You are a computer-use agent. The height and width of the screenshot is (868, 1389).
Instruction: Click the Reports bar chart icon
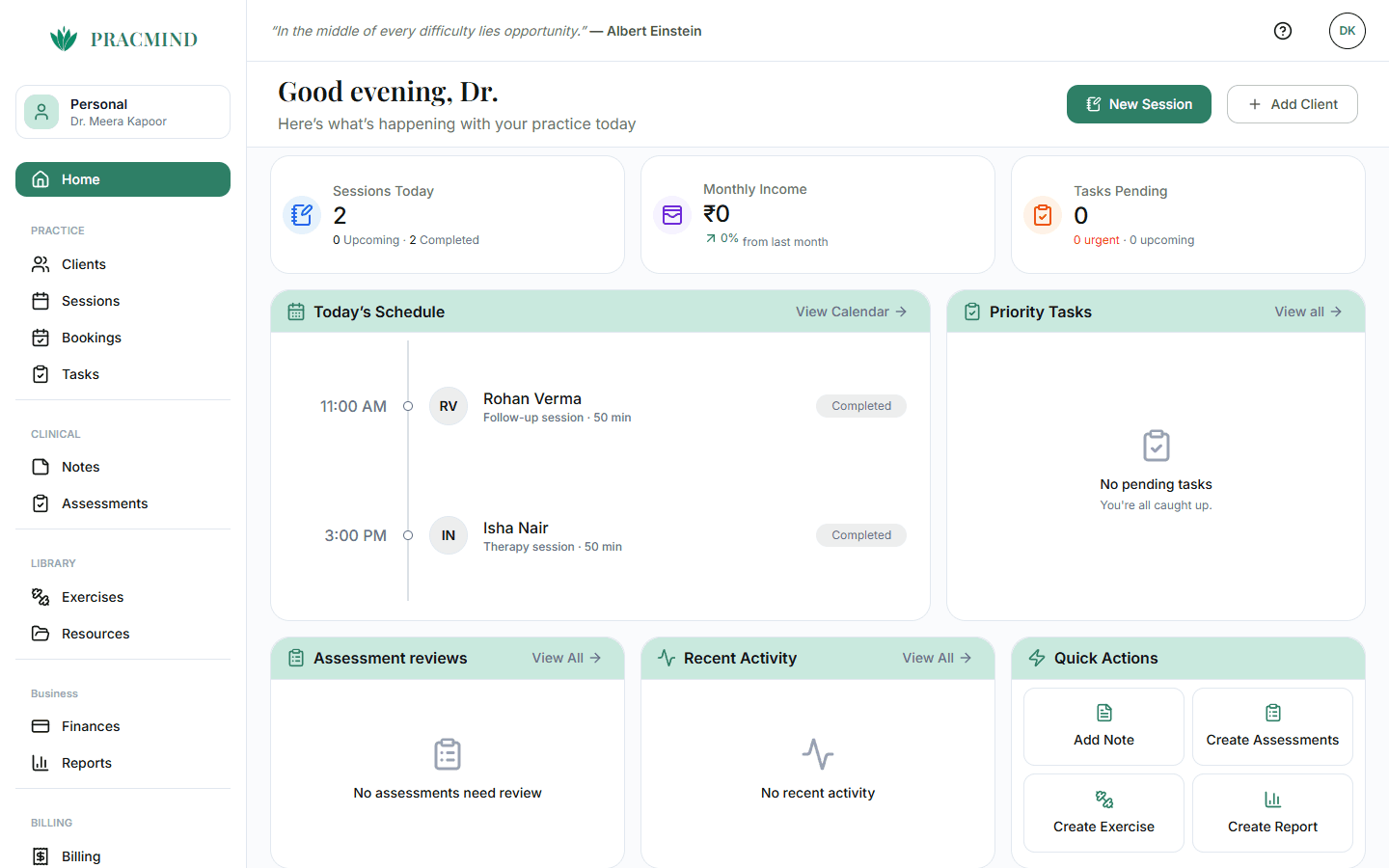(41, 763)
